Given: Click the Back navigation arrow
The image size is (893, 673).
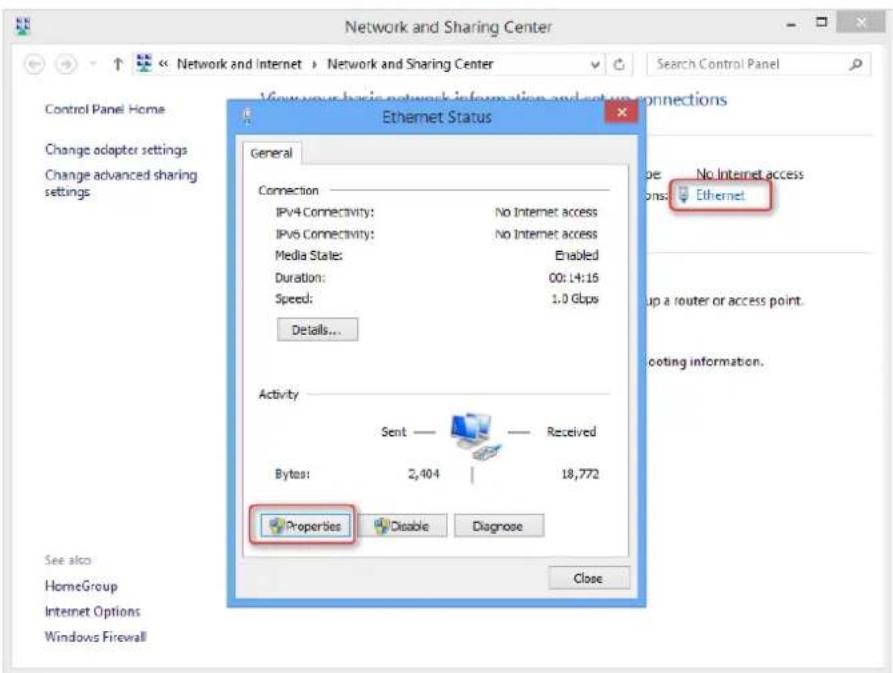Looking at the screenshot, I should 34,64.
